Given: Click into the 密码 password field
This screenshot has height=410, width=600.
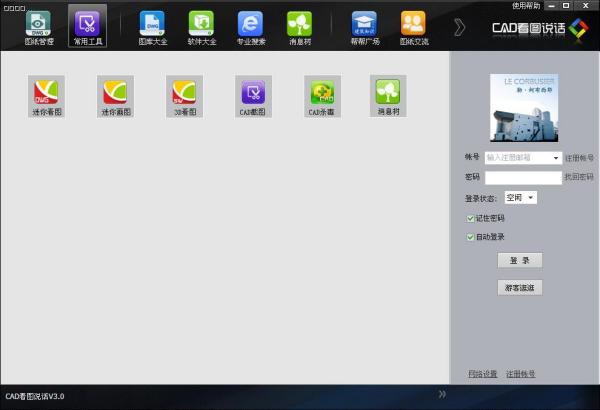Looking at the screenshot, I should click(523, 177).
